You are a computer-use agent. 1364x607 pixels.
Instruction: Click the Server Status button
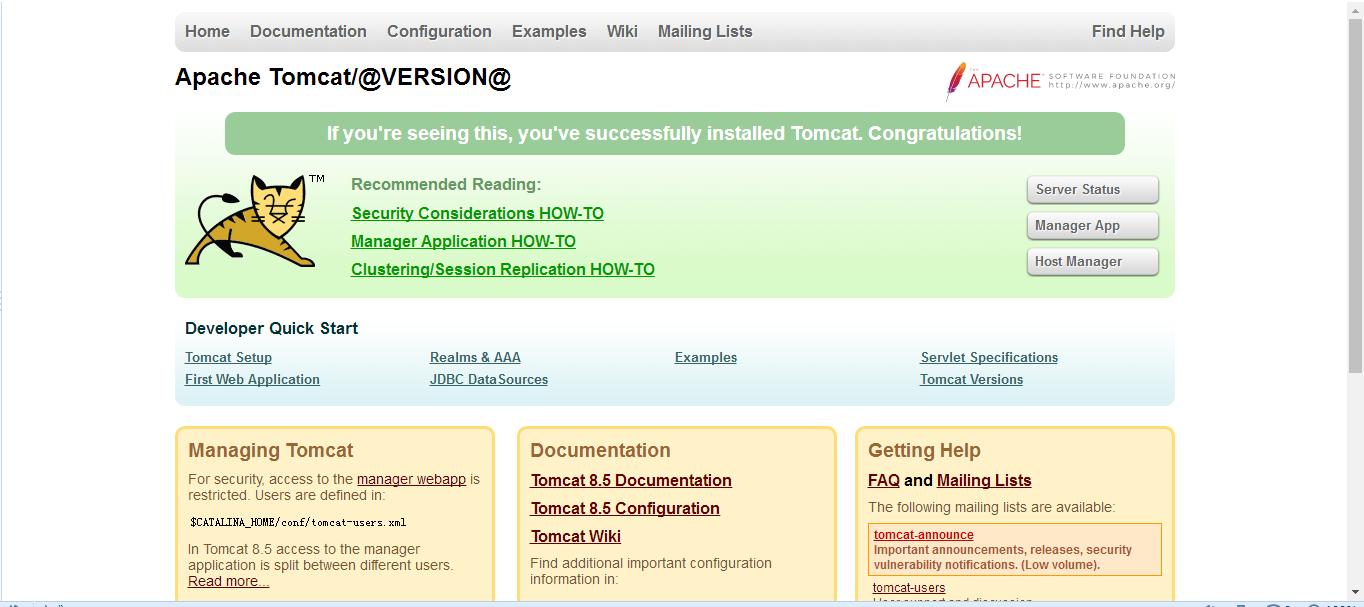1092,189
